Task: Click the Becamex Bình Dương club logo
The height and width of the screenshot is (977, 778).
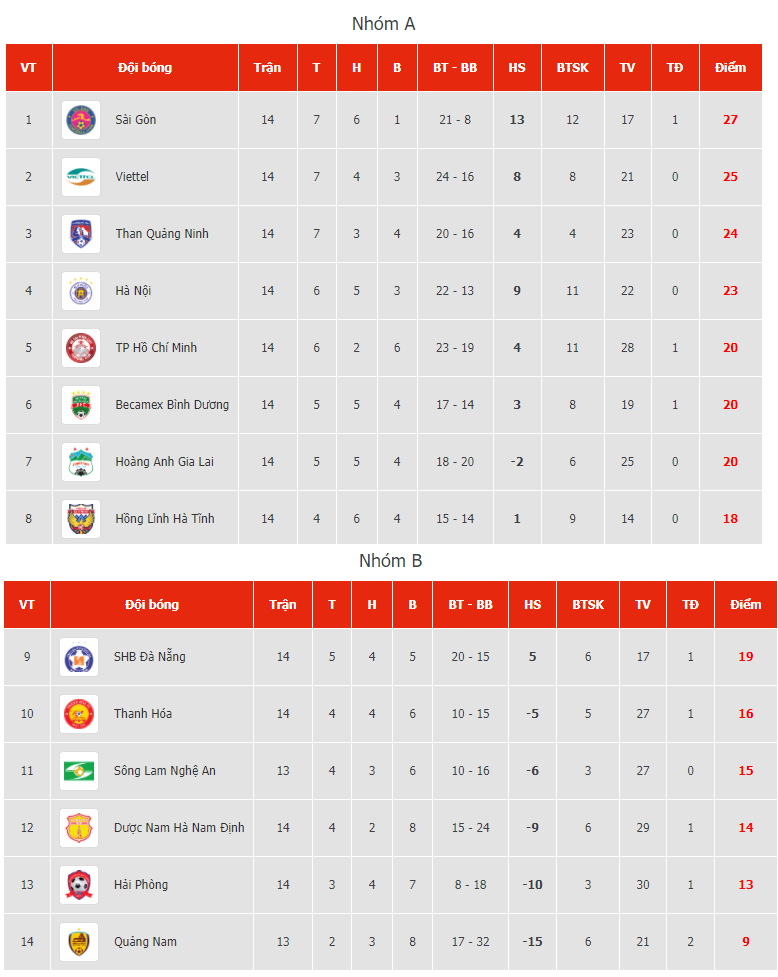Action: point(81,405)
